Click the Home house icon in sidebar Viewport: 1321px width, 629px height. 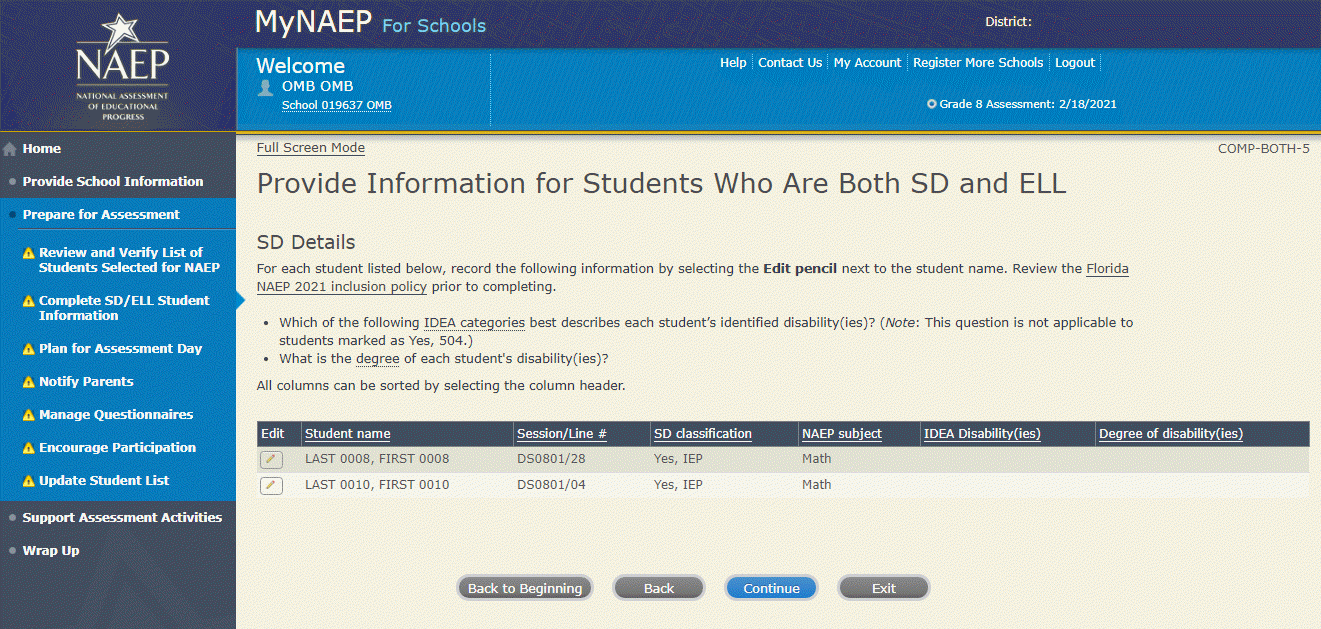tap(10, 150)
